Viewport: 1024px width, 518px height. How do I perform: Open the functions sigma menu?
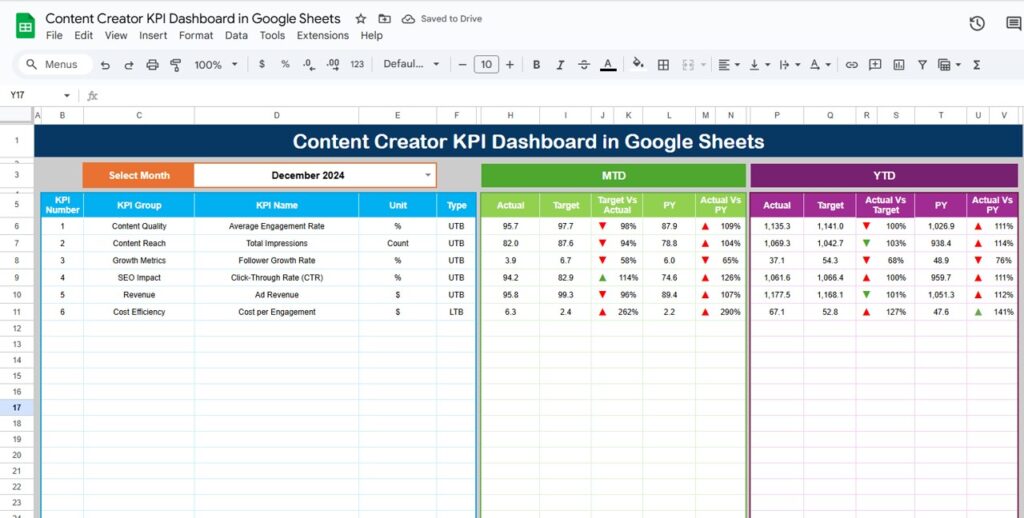[x=977, y=65]
